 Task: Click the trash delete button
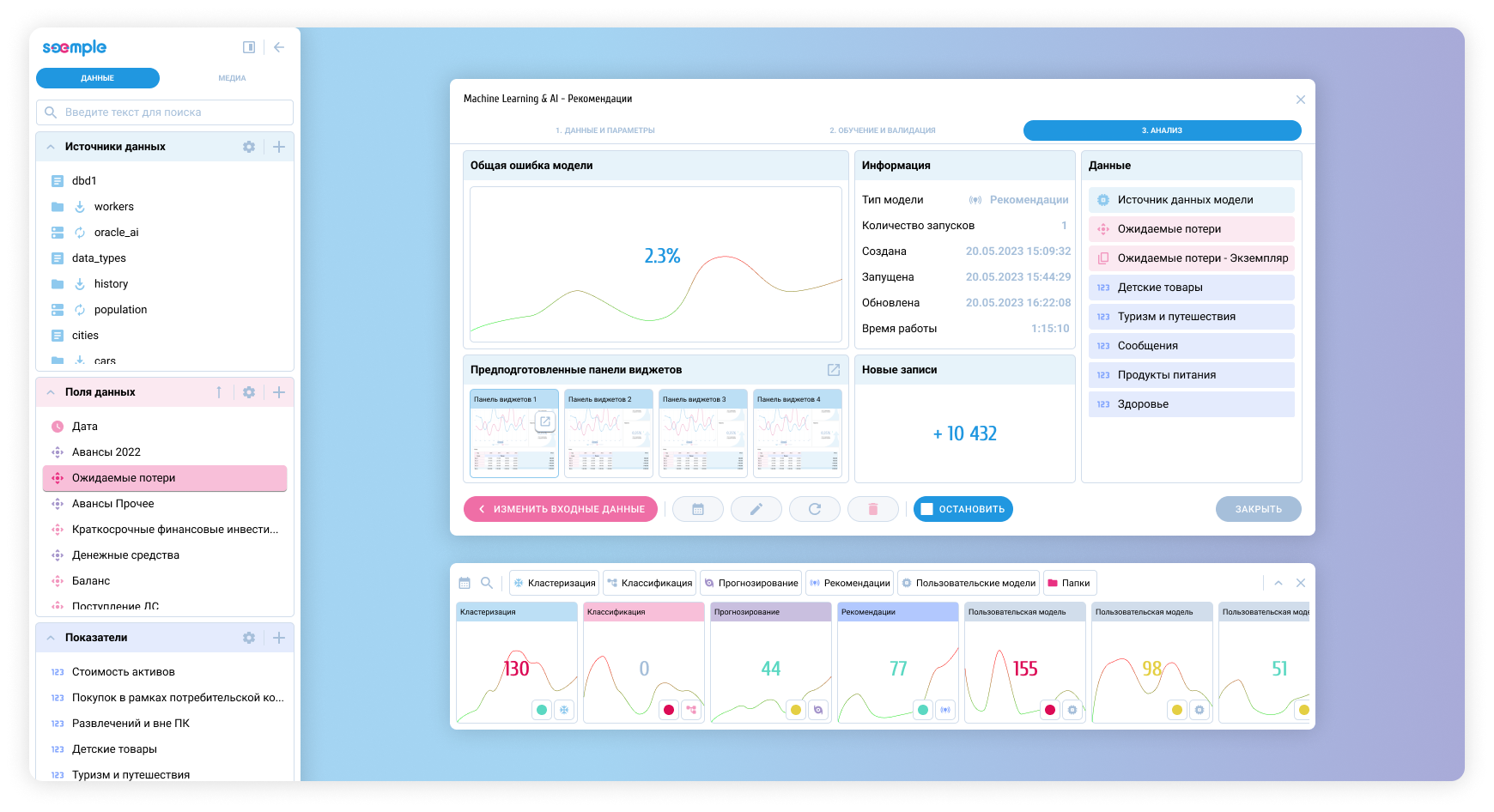pyautogui.click(x=873, y=509)
